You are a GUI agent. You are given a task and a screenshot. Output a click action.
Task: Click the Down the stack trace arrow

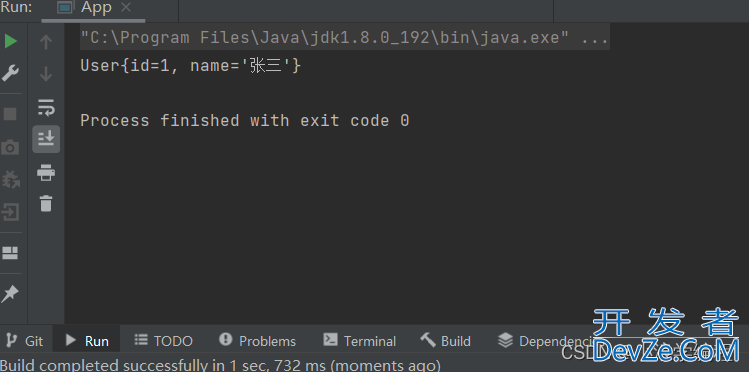point(46,74)
